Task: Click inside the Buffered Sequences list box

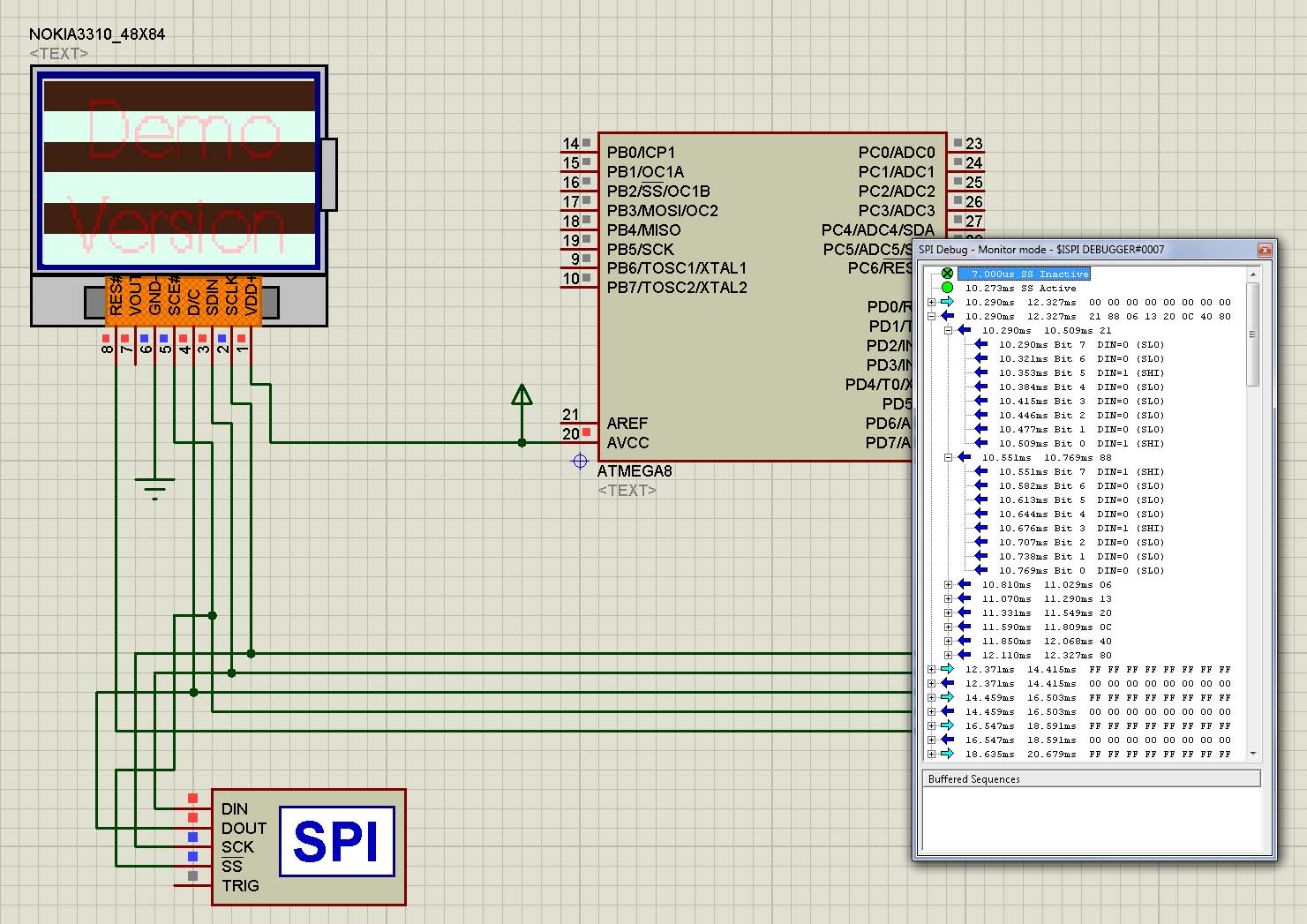Action: [1092, 818]
